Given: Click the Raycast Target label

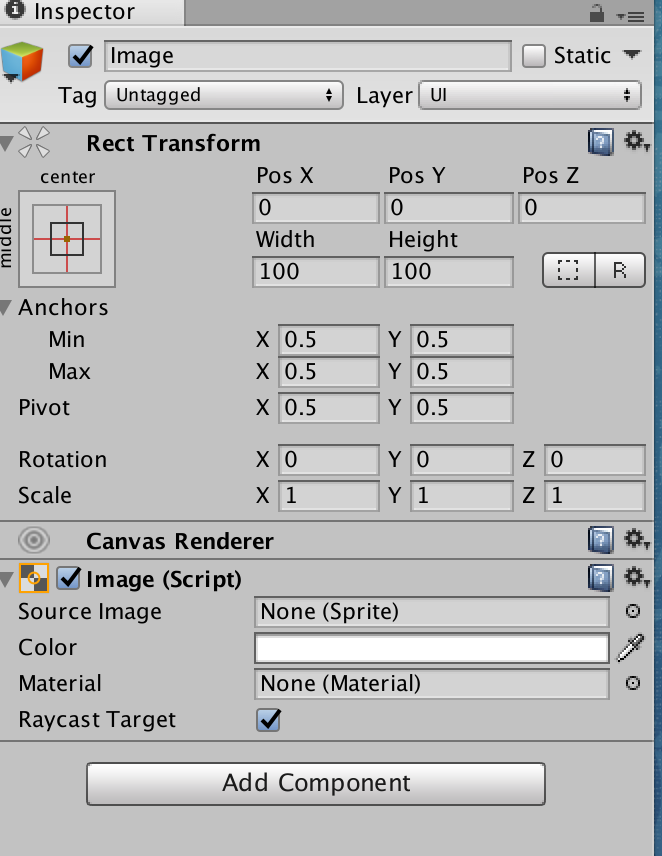Looking at the screenshot, I should [97, 720].
